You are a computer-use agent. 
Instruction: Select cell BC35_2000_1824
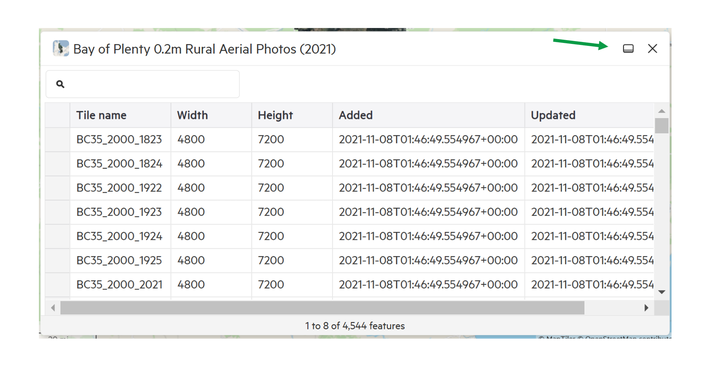tap(120, 164)
